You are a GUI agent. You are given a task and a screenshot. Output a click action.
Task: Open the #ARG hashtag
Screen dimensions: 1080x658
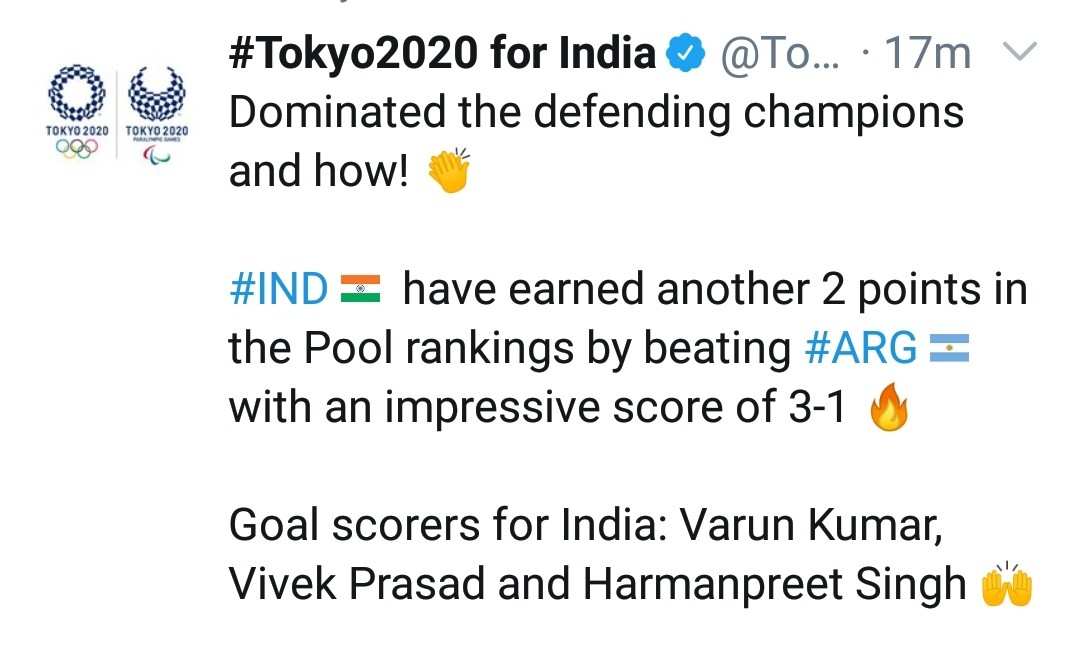click(860, 349)
